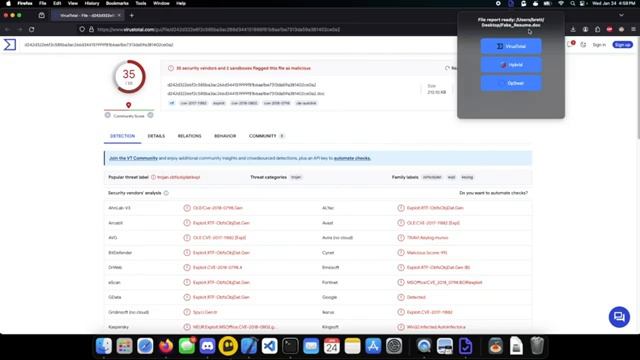Reload the current page
Image resolution: width=640 pixels, height=360 pixels.
pos(31,29)
